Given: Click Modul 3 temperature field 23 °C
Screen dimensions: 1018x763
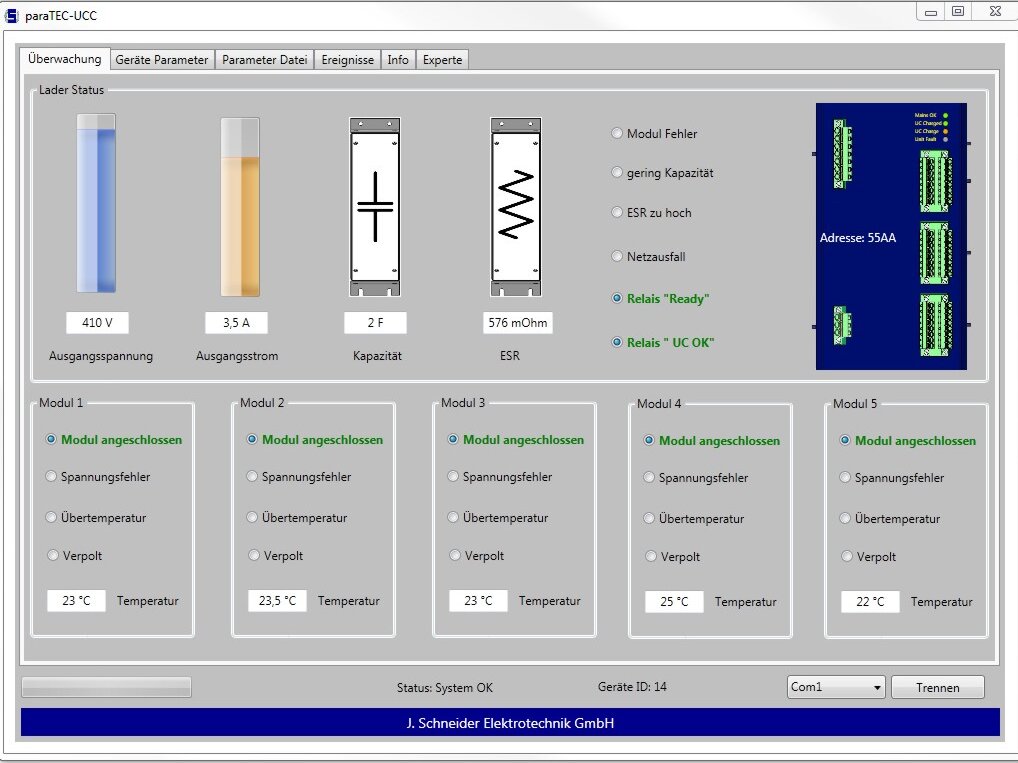Looking at the screenshot, I should pyautogui.click(x=478, y=601).
